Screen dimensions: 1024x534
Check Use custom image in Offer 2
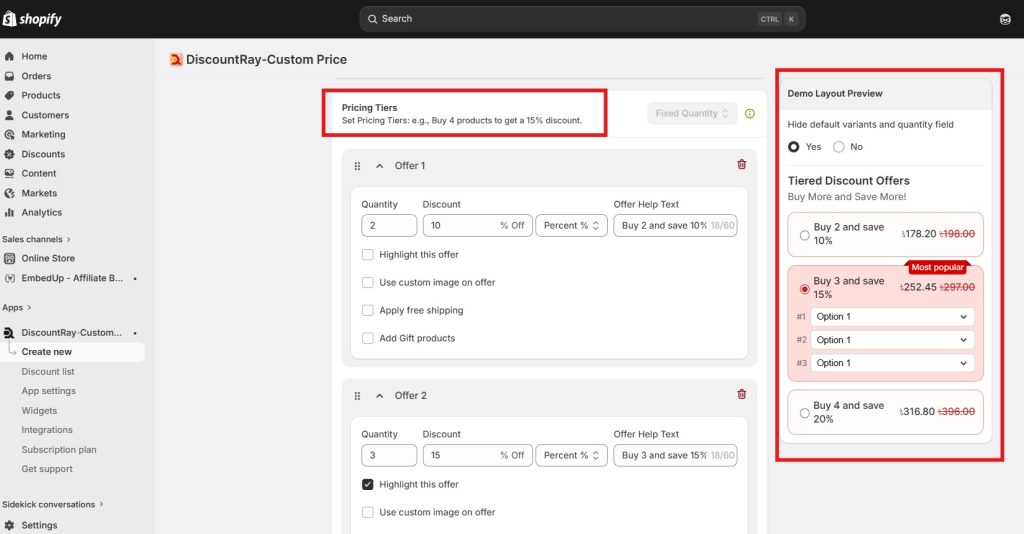click(x=368, y=512)
